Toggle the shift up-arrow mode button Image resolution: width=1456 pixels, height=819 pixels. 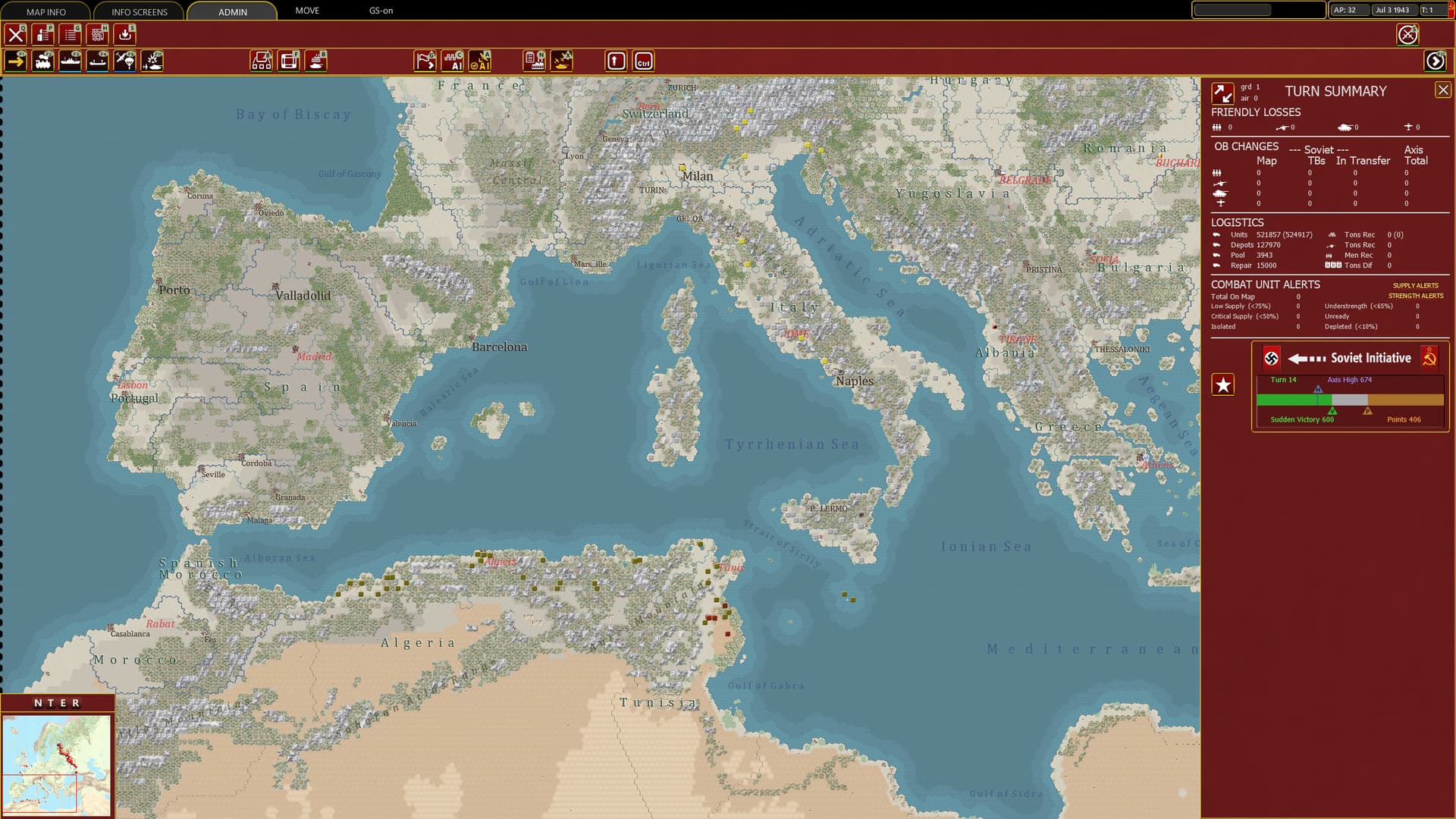[616, 61]
